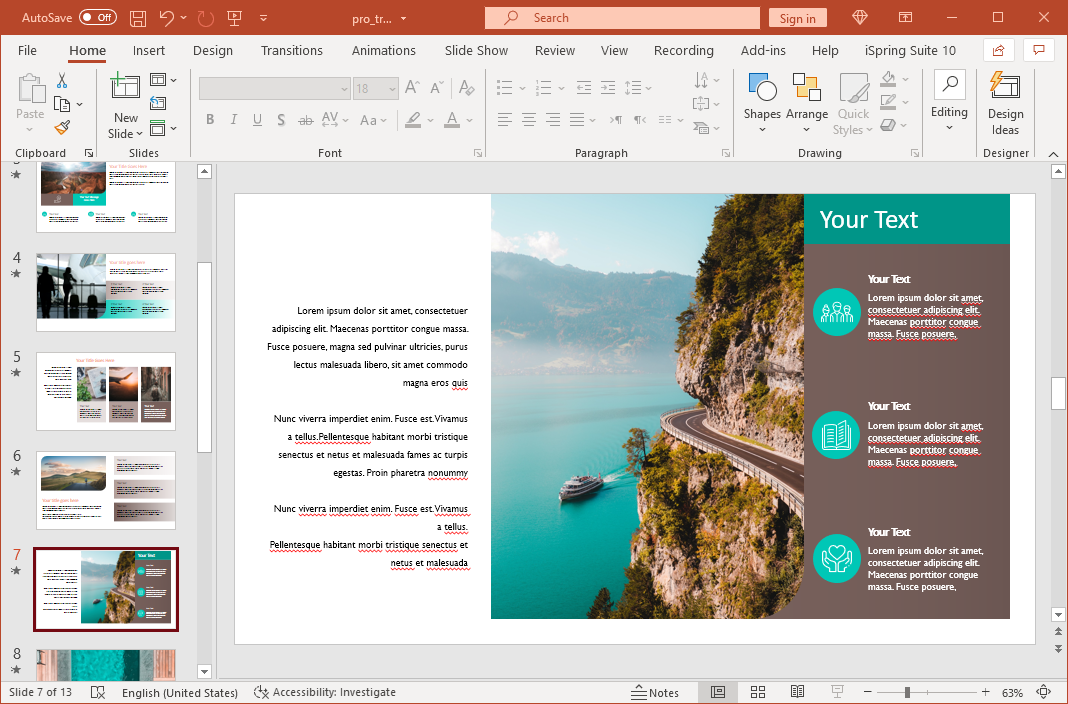Toggle the Notes pane
1068x704 pixels.
pyautogui.click(x=655, y=692)
